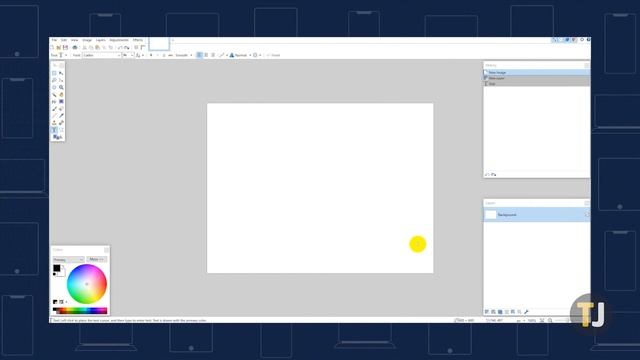Open the Effects menu

click(x=138, y=40)
